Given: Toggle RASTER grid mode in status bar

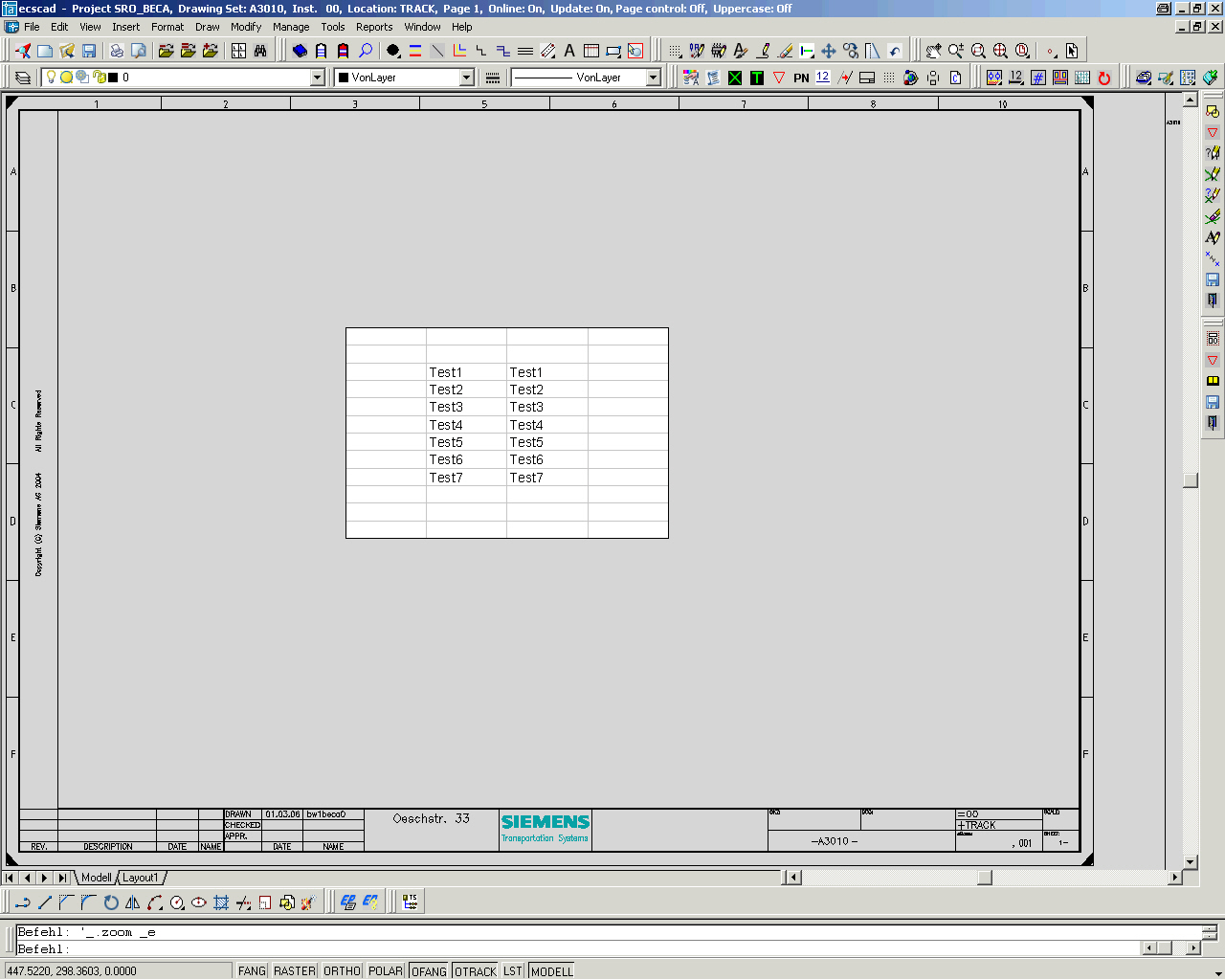Looking at the screenshot, I should 295,970.
